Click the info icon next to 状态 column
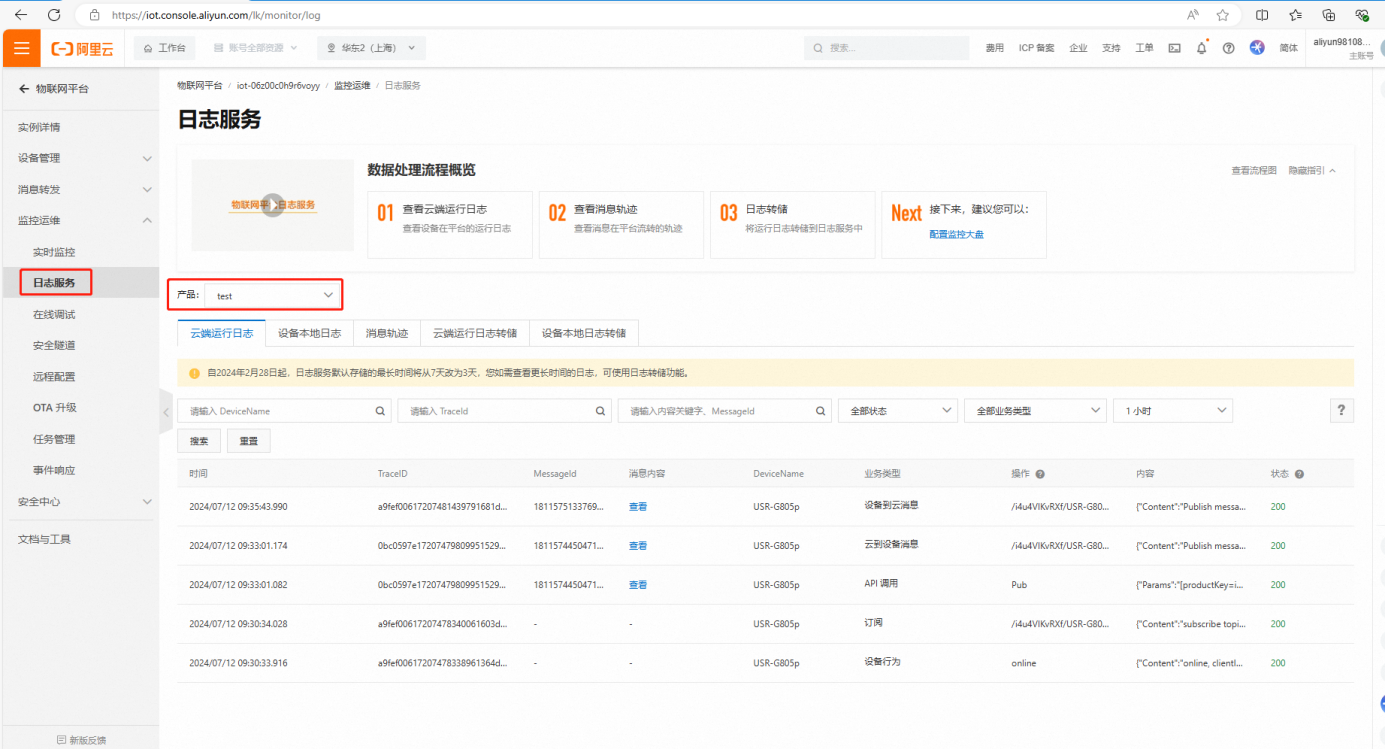This screenshot has height=749, width=1385. click(x=1299, y=474)
